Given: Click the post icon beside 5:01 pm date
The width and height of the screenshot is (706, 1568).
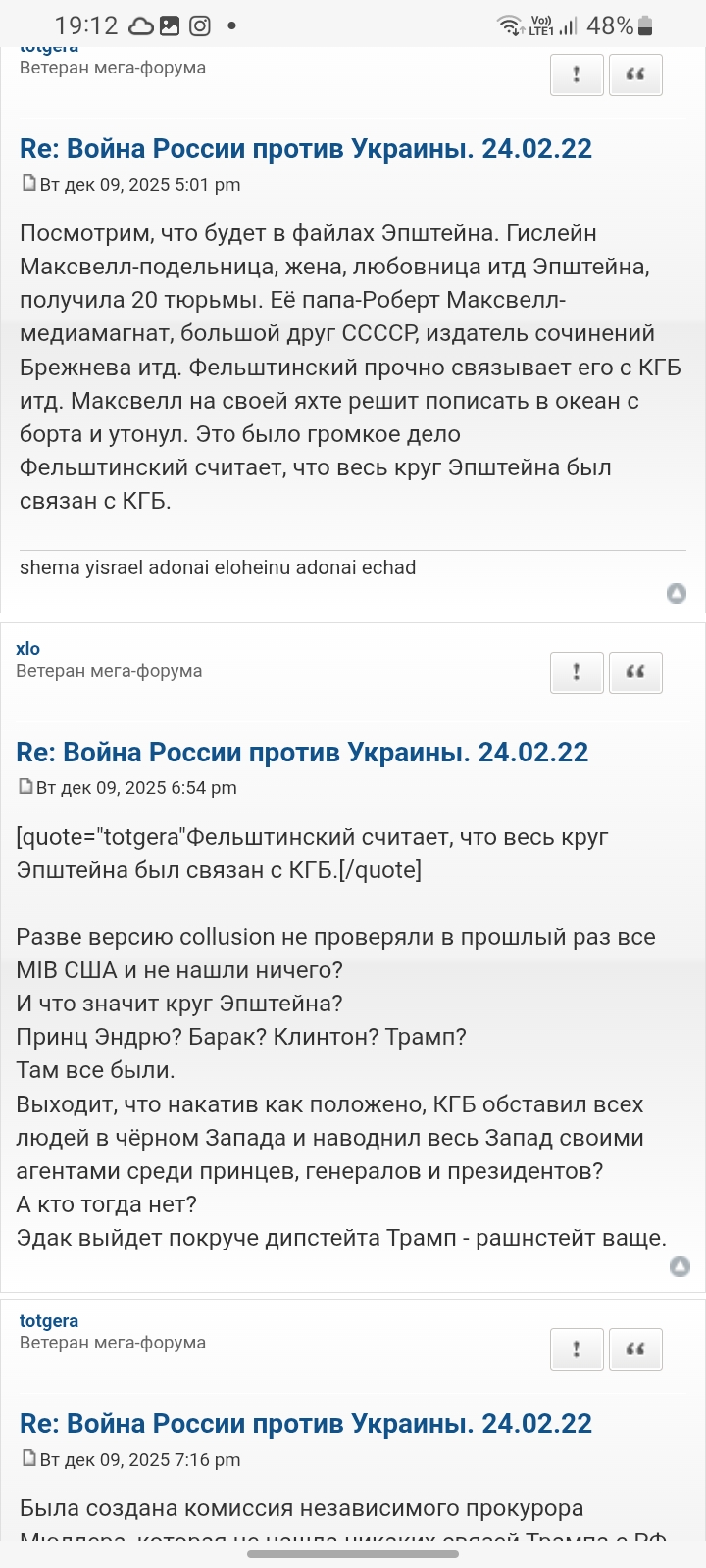Looking at the screenshot, I should click(28, 183).
